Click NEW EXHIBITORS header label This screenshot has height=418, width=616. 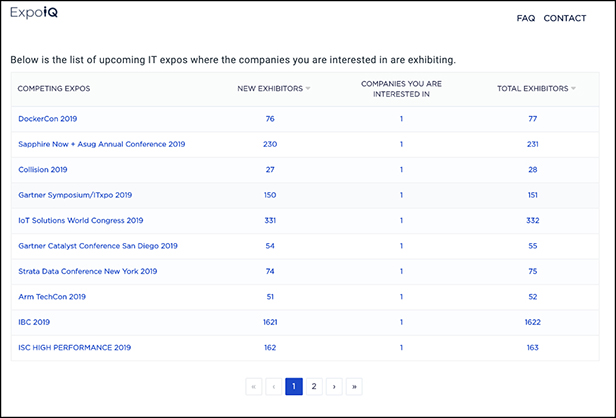[x=270, y=88]
